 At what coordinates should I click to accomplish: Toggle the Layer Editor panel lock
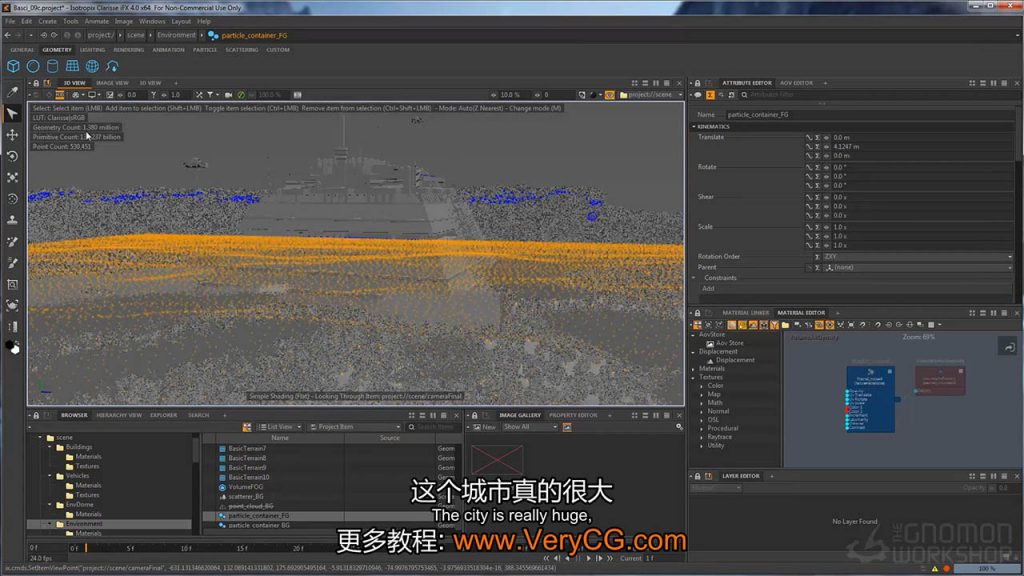697,477
